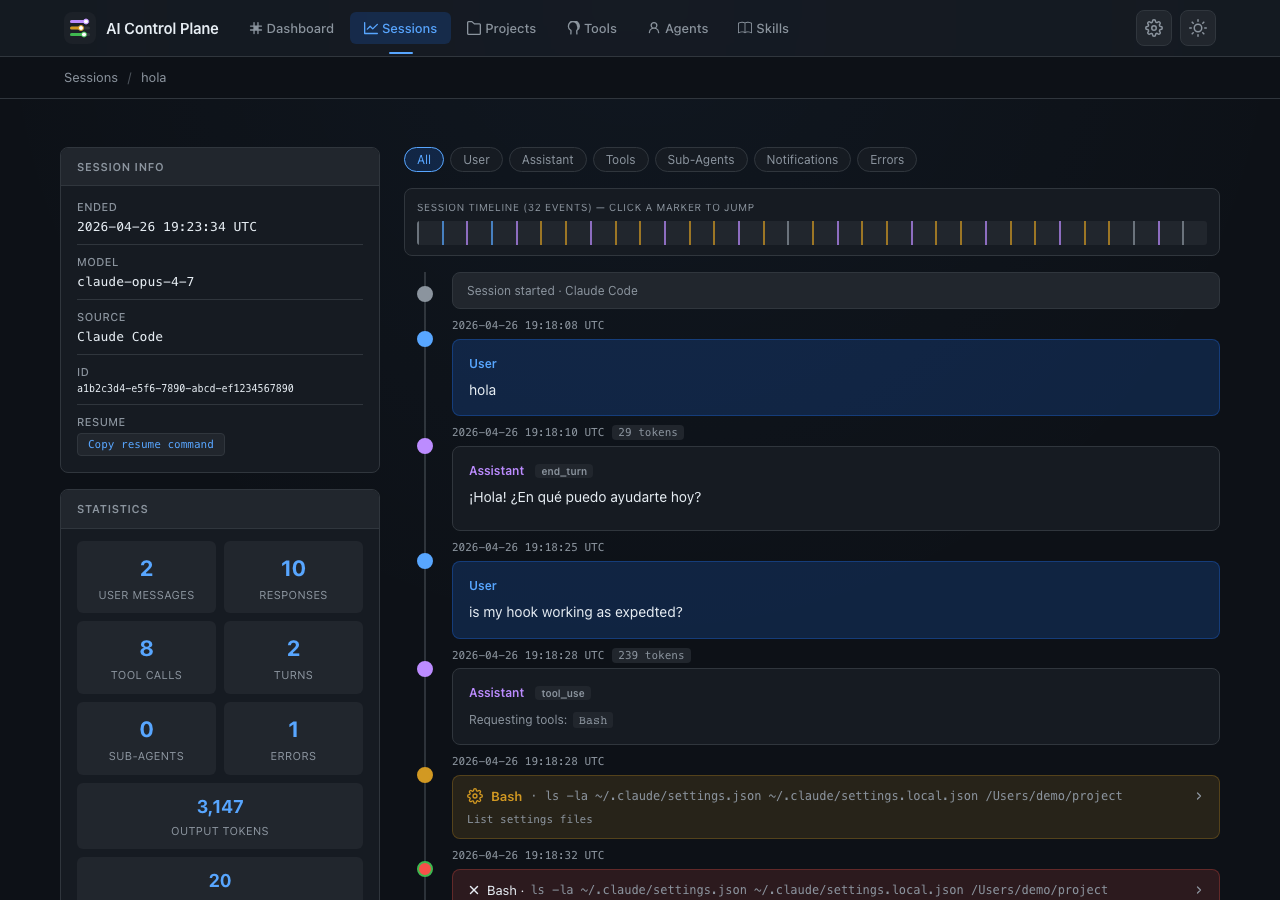Open the Tools nav item in the header

click(x=592, y=28)
